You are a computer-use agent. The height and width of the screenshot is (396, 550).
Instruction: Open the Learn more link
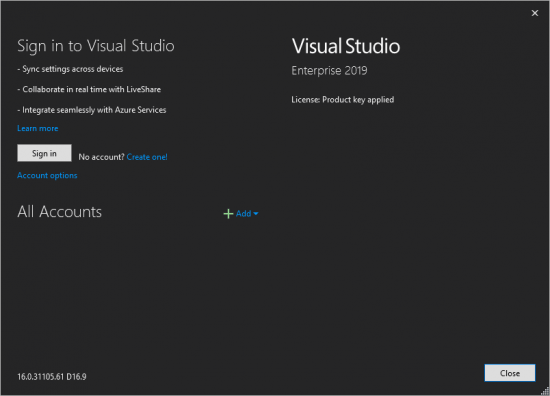(38, 128)
